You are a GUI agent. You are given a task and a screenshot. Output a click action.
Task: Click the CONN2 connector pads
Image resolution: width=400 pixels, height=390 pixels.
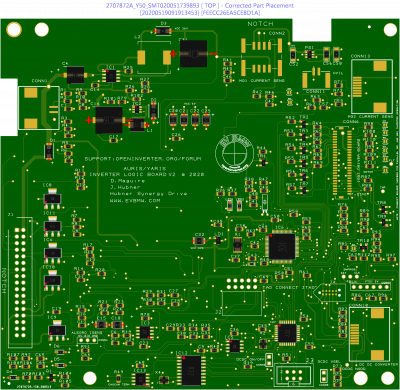(x=262, y=57)
